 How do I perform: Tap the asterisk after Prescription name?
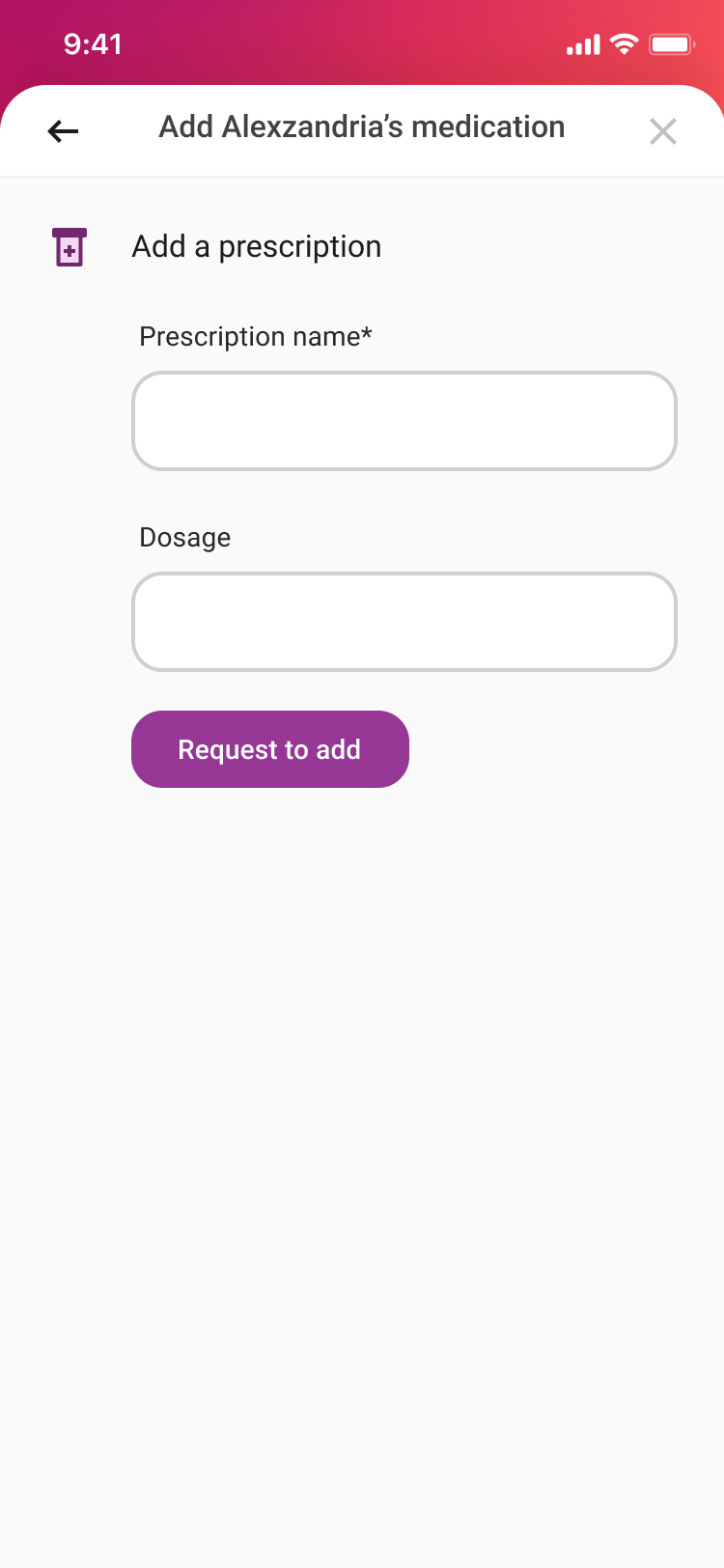[367, 332]
